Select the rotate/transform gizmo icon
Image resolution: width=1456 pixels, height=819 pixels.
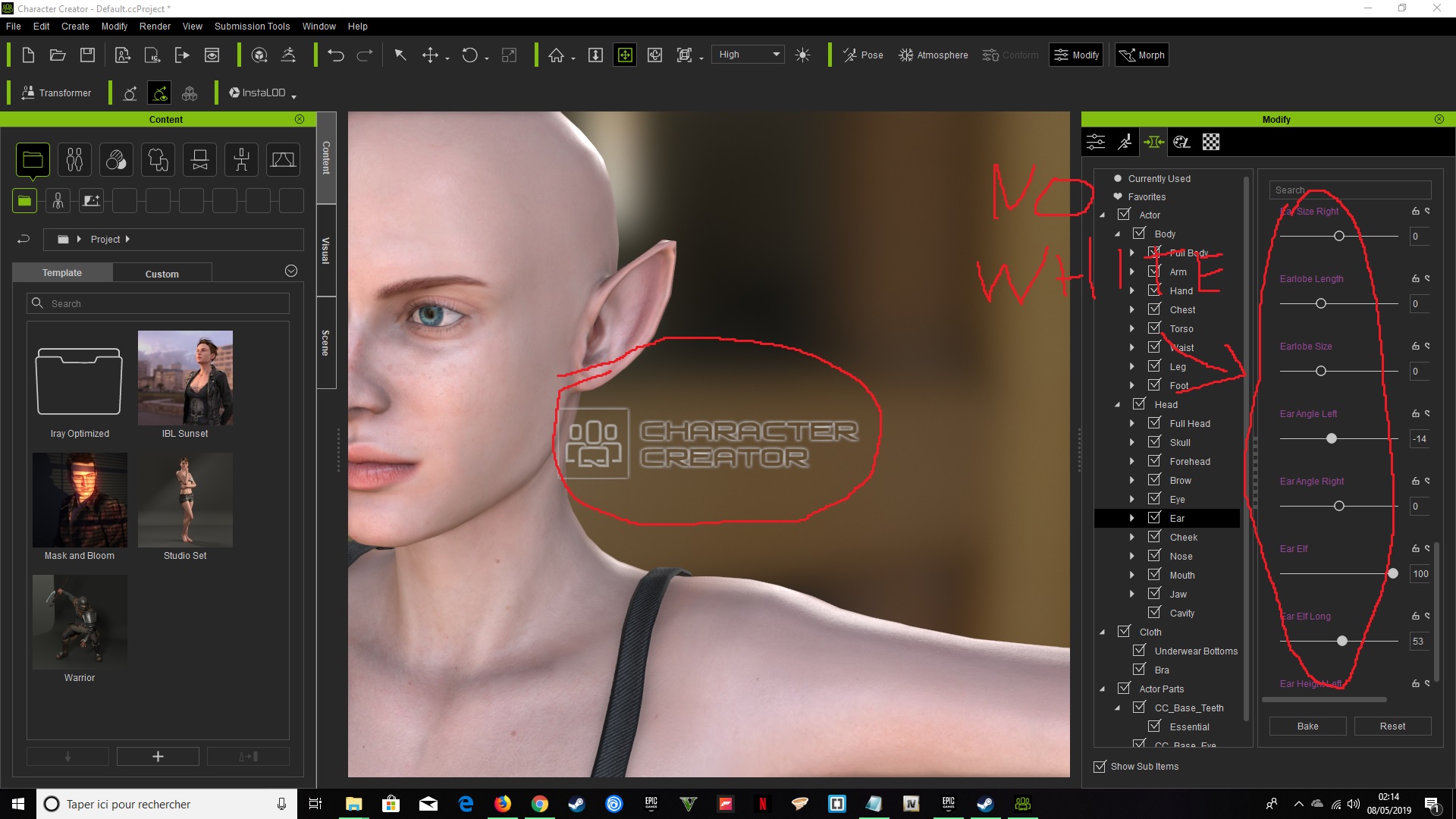pos(470,55)
